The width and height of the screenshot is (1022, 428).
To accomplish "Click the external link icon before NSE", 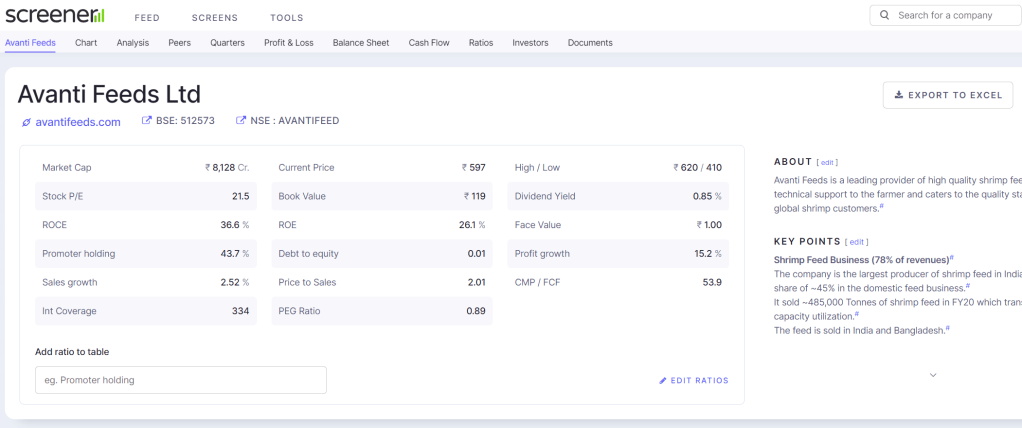I will coord(241,121).
